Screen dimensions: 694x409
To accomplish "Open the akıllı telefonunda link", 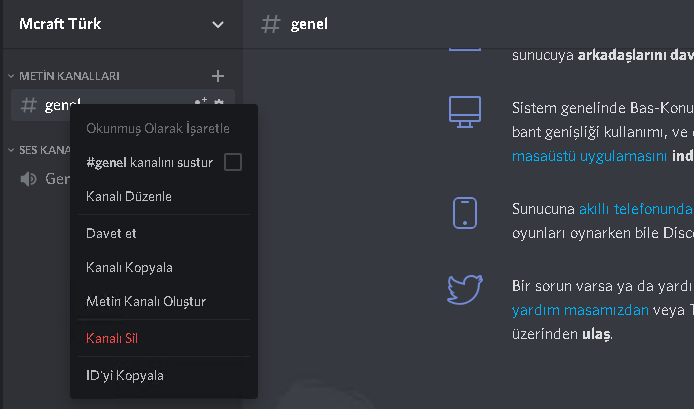I will pyautogui.click(x=635, y=209).
